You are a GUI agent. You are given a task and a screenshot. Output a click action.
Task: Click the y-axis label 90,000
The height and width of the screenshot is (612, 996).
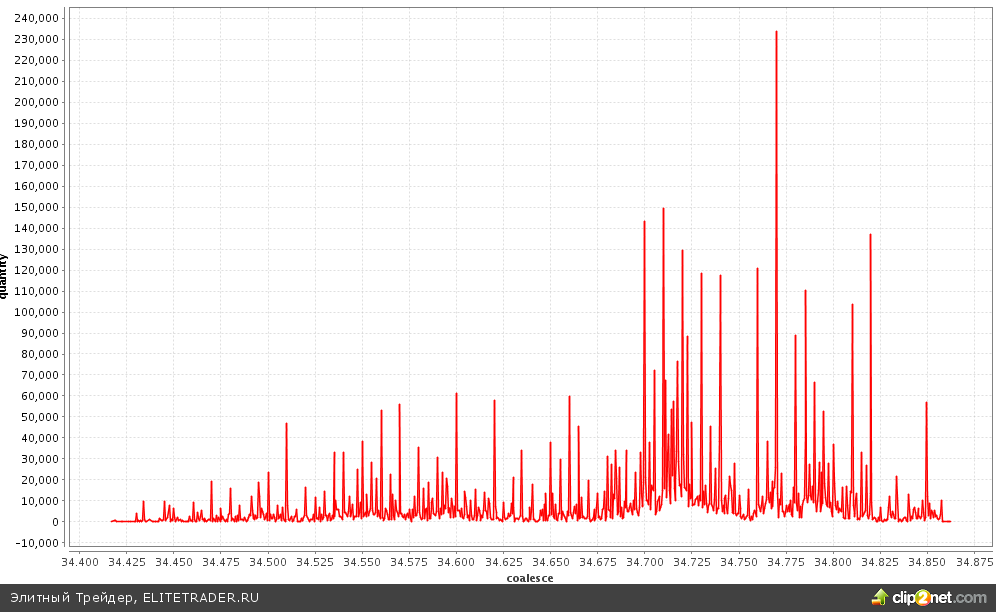[x=39, y=333]
